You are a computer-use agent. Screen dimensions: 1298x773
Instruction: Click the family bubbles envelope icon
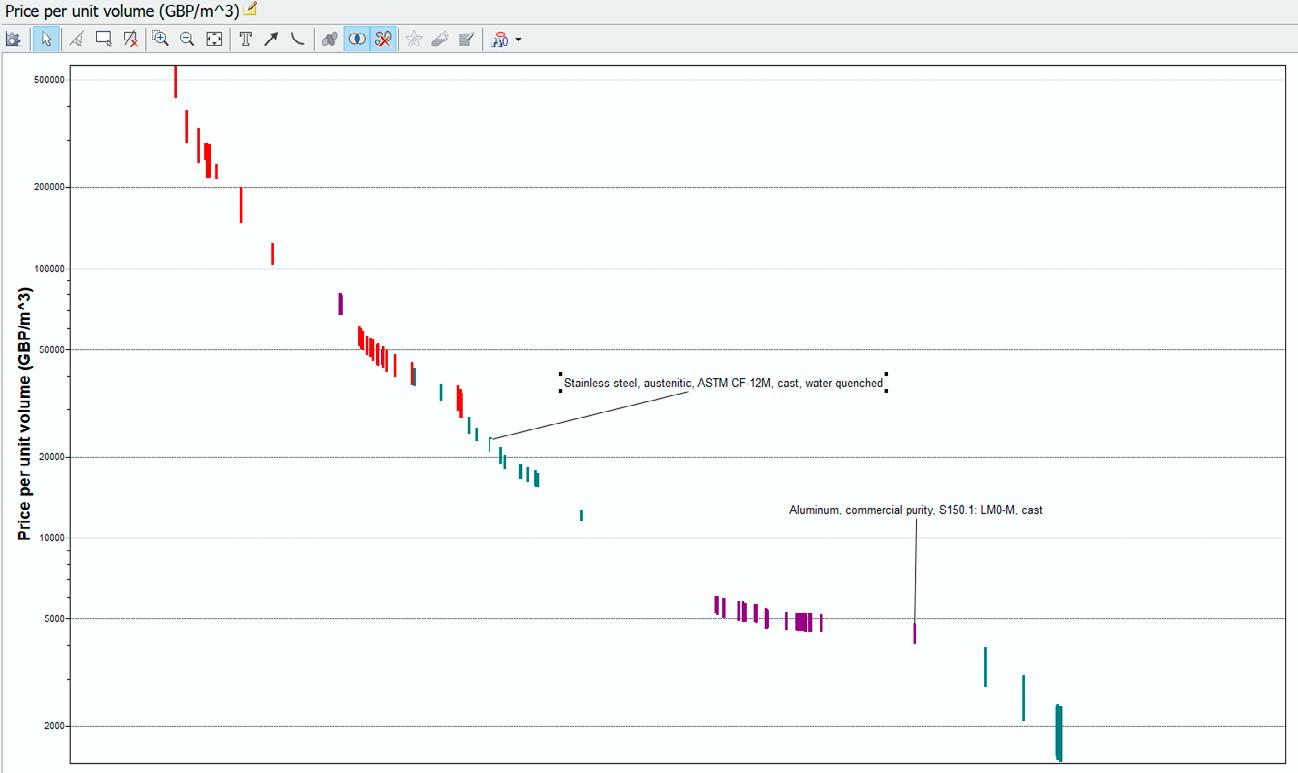click(x=329, y=39)
